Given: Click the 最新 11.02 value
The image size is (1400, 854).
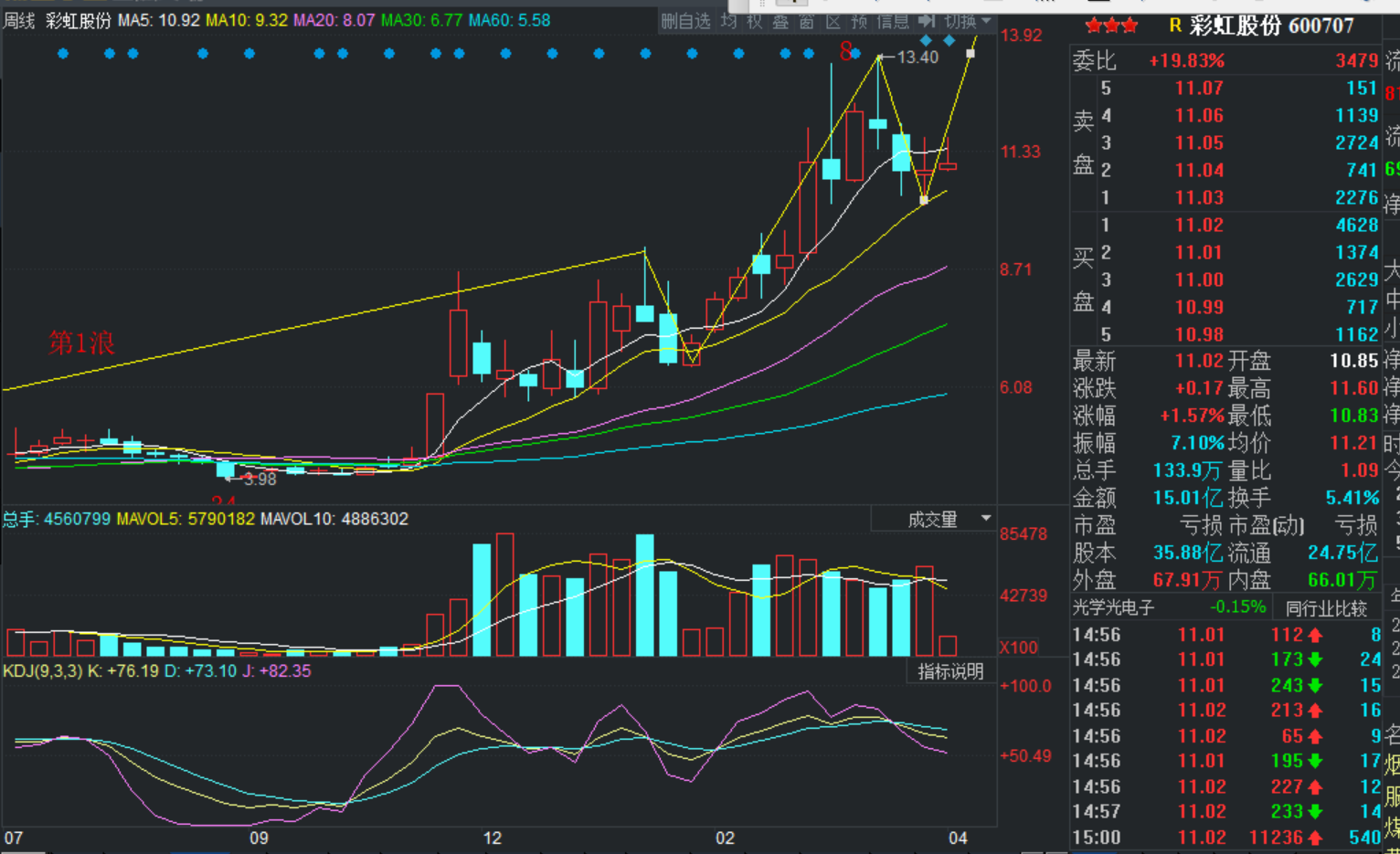Looking at the screenshot, I should point(1198,362).
